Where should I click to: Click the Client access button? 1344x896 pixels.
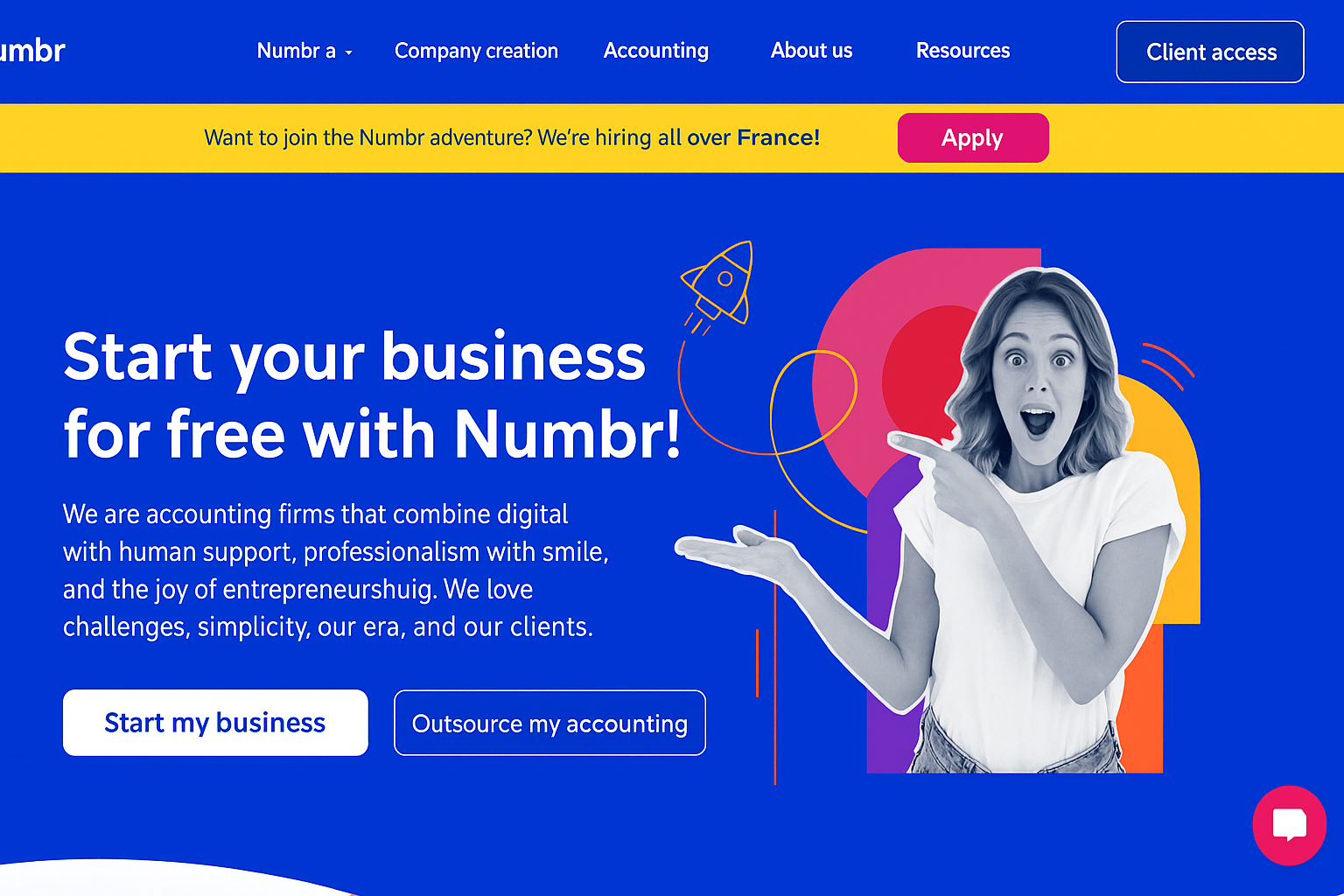click(x=1210, y=52)
